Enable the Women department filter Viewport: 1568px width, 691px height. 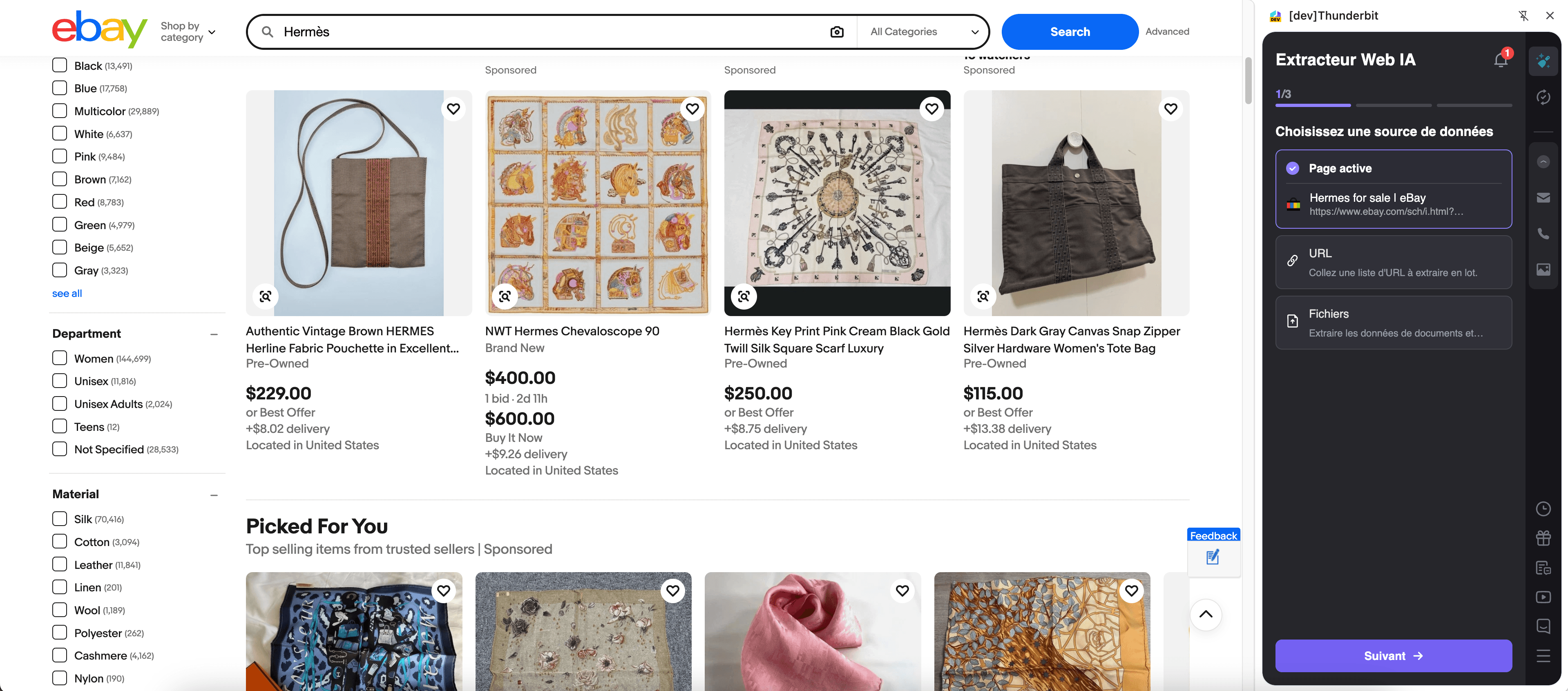pyautogui.click(x=60, y=358)
